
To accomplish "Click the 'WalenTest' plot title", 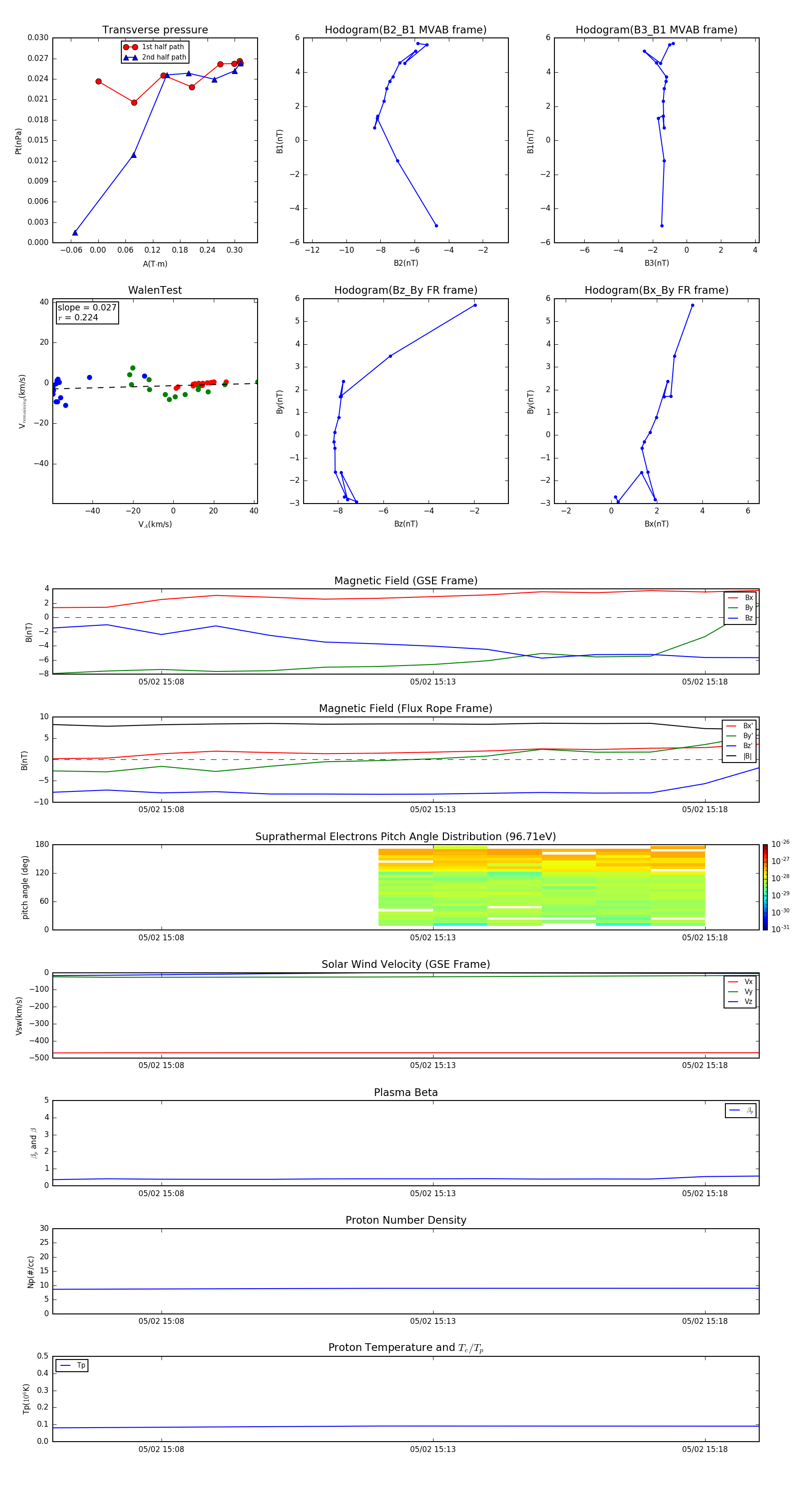I will coord(155,290).
